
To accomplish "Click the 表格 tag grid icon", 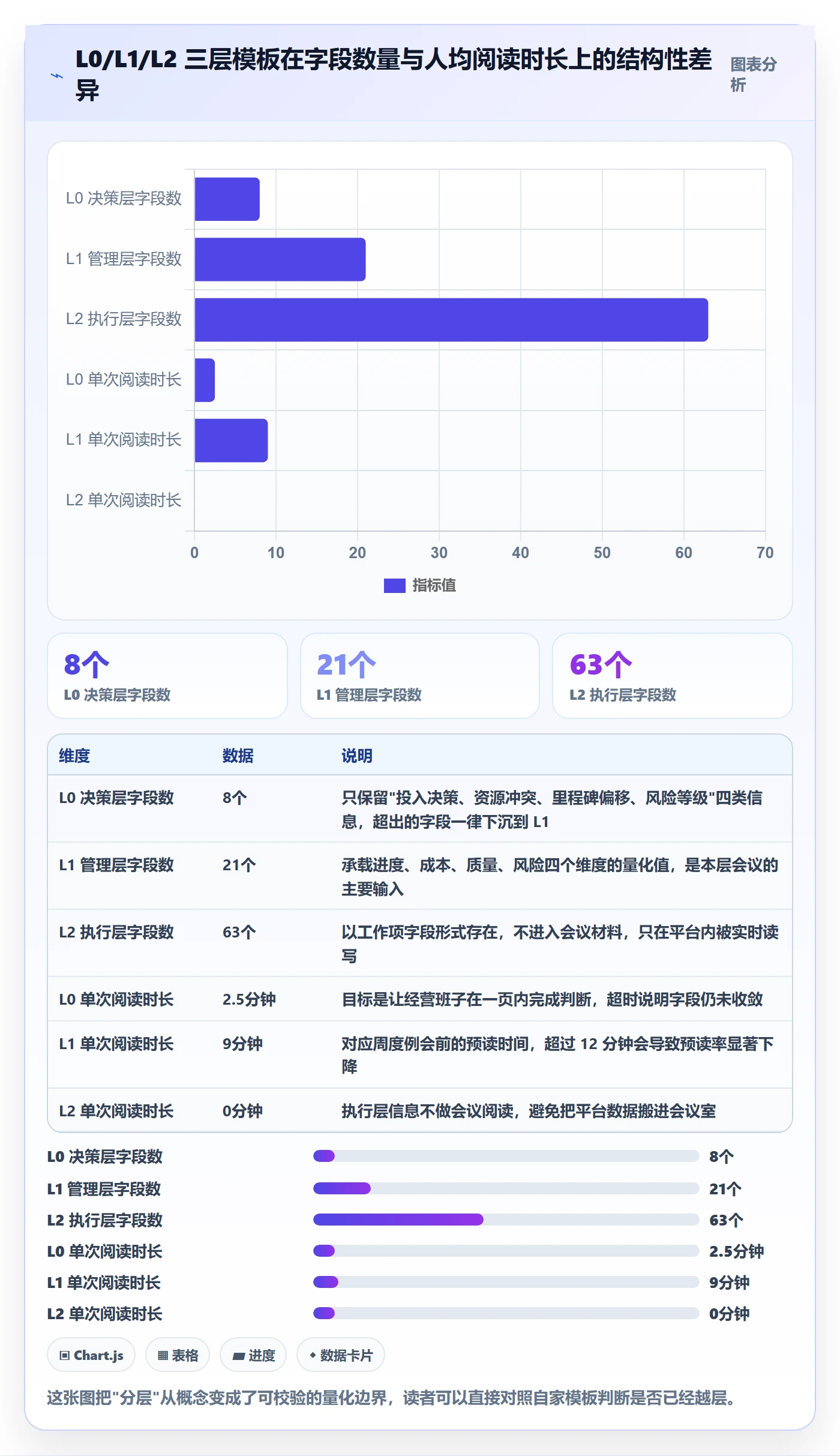I will (x=163, y=1355).
